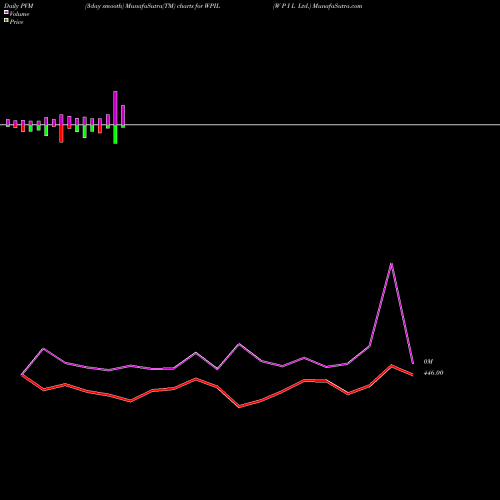Click the 0M volume value label
The height and width of the screenshot is (500, 500).
click(x=428, y=362)
